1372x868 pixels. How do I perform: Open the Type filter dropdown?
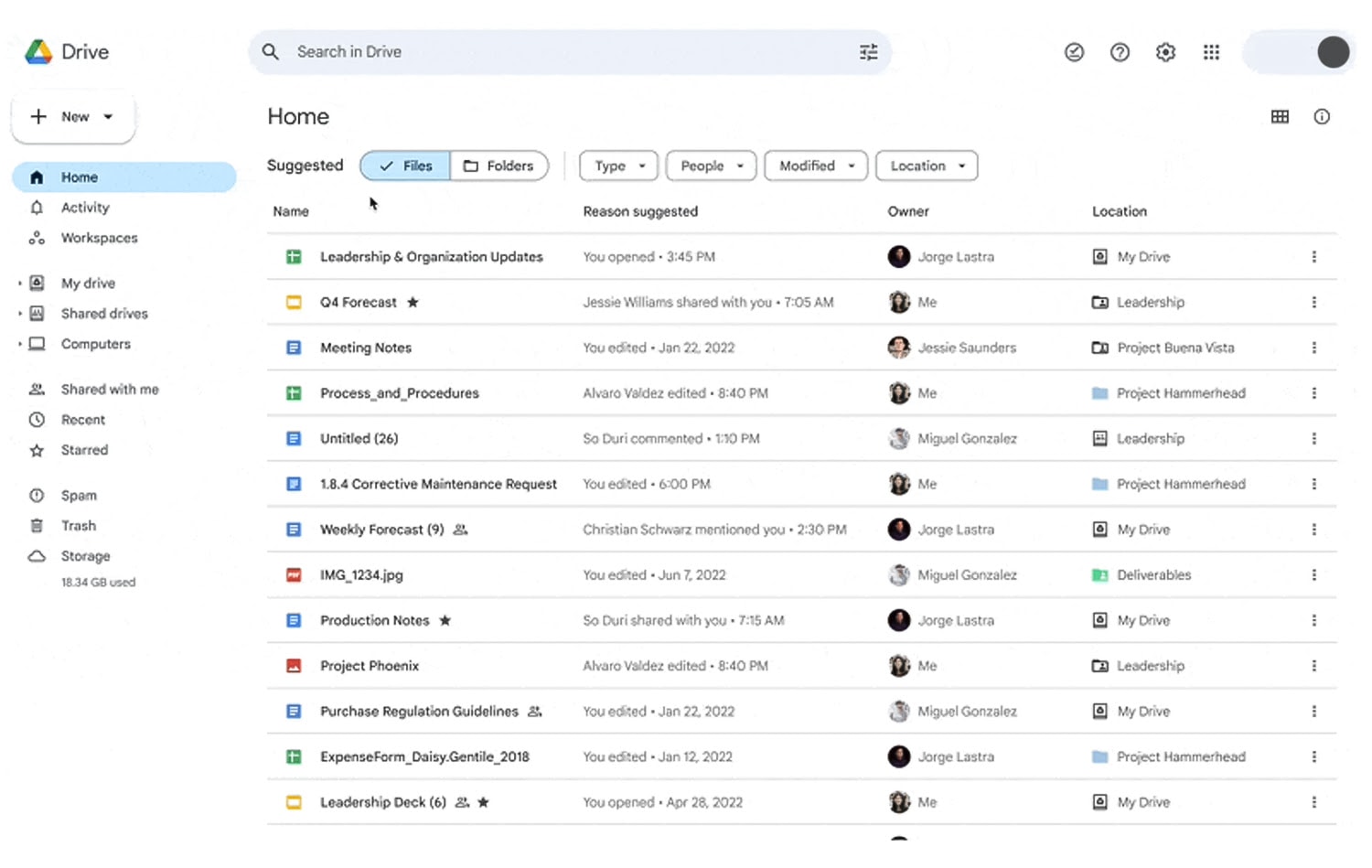coord(618,166)
